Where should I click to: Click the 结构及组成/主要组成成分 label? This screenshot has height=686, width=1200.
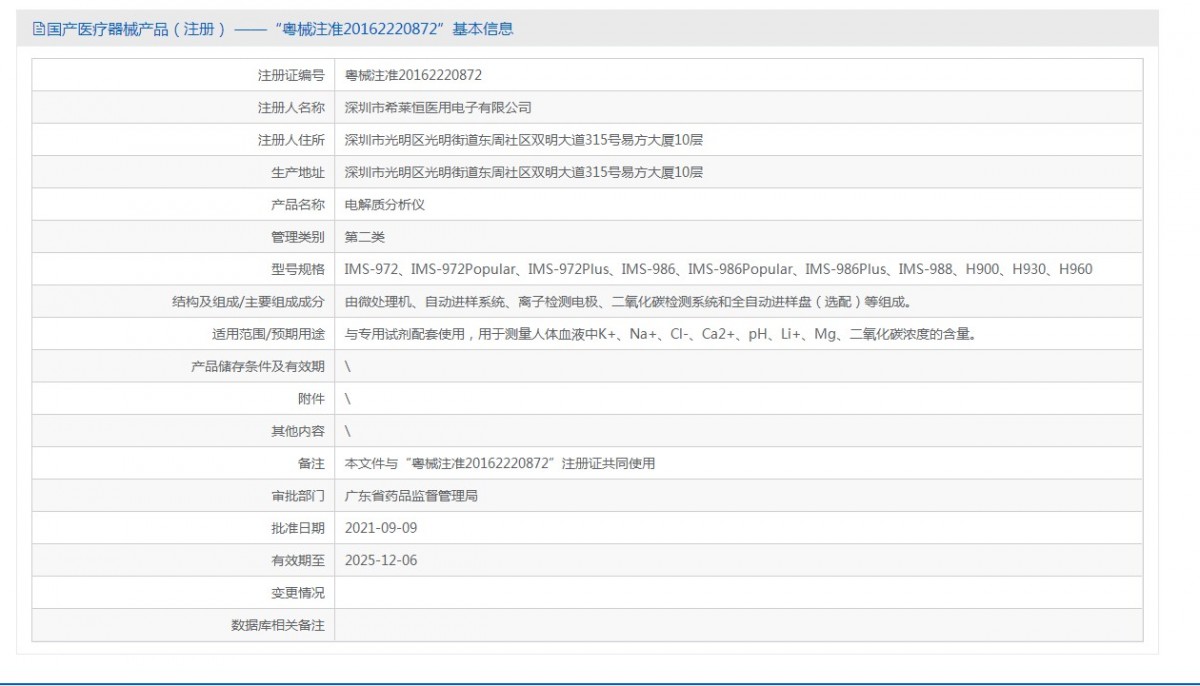coord(249,301)
